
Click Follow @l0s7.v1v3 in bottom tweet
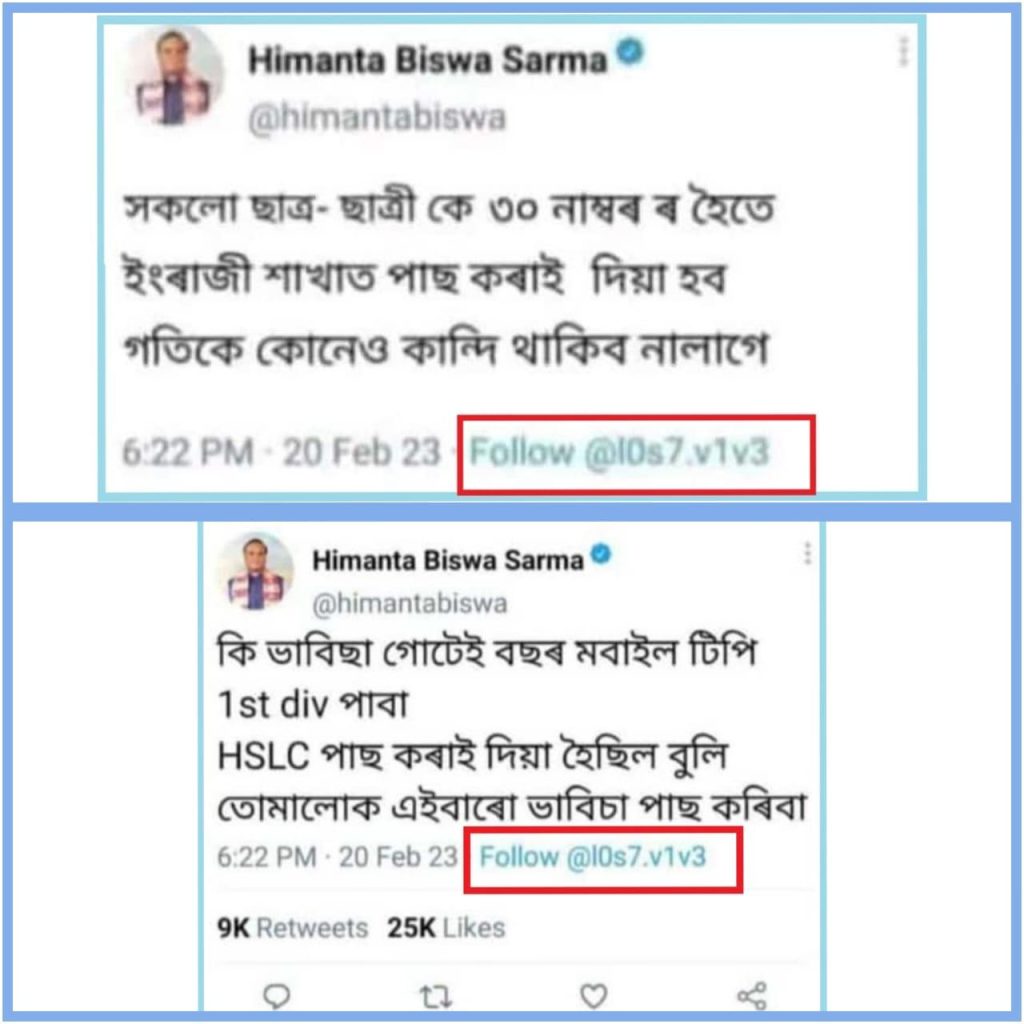pos(592,856)
